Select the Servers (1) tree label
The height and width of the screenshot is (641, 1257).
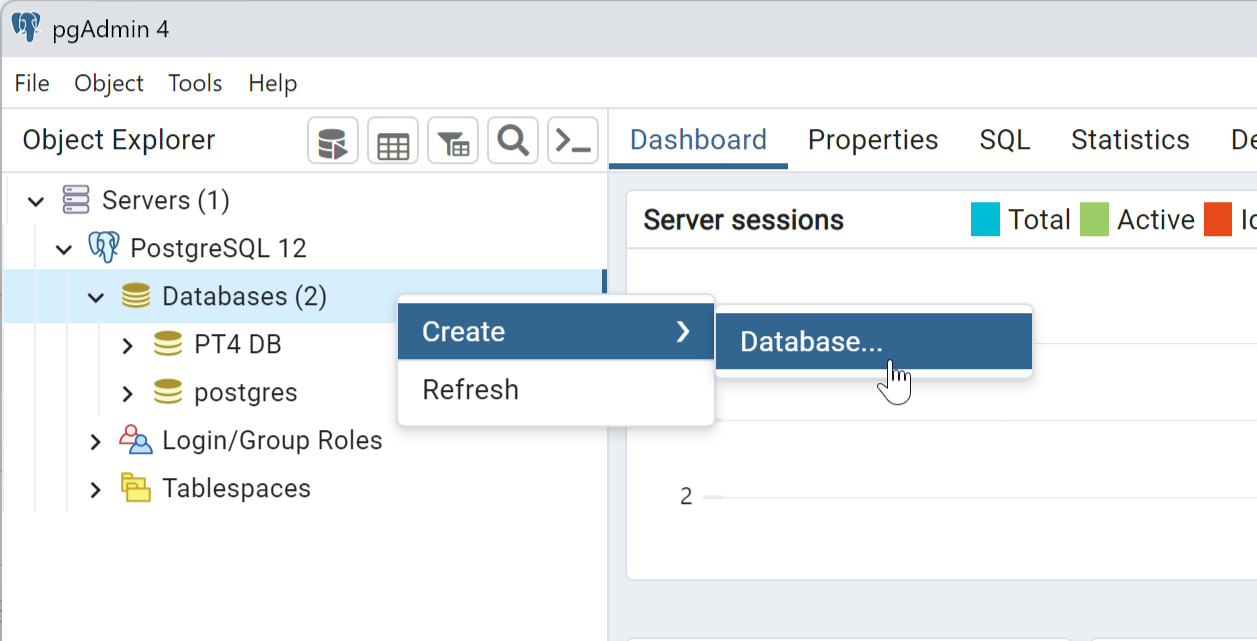click(x=166, y=200)
